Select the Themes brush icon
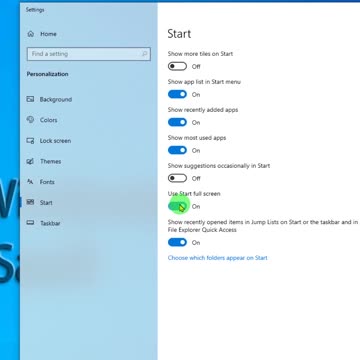360x360 pixels. coord(30,161)
